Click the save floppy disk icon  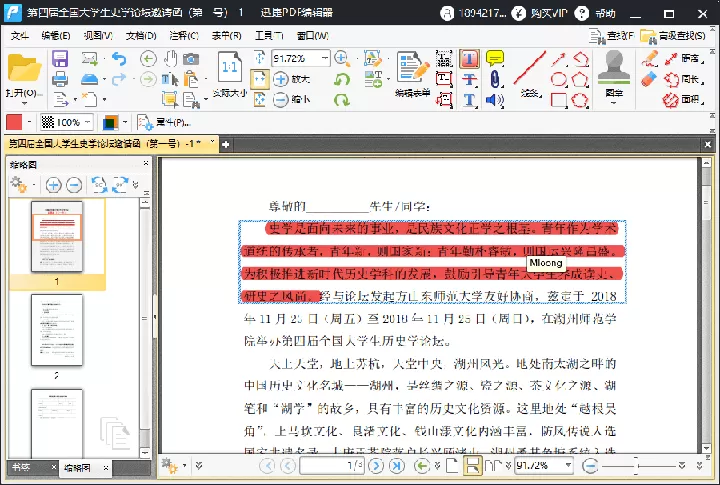[x=60, y=59]
